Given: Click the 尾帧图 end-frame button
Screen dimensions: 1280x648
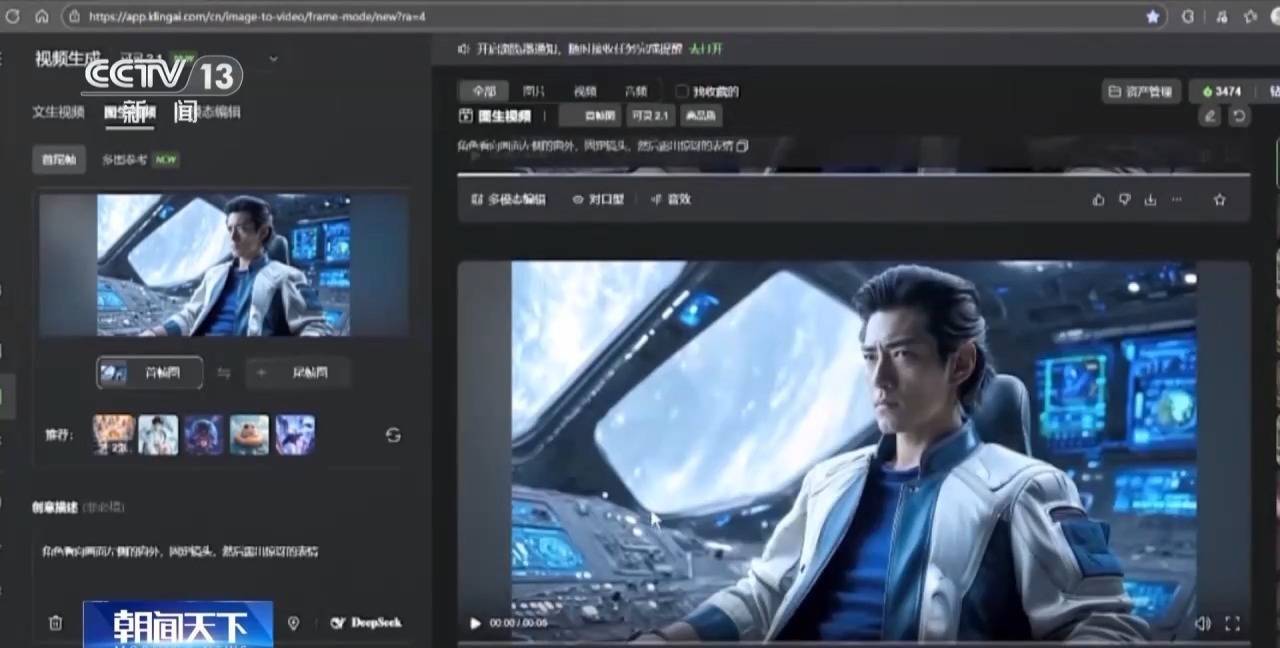Looking at the screenshot, I should (297, 372).
